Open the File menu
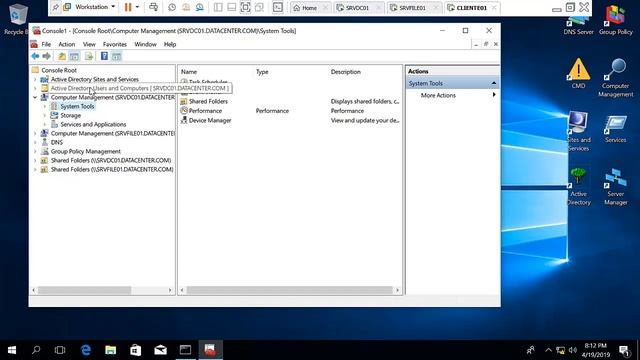 coord(46,44)
